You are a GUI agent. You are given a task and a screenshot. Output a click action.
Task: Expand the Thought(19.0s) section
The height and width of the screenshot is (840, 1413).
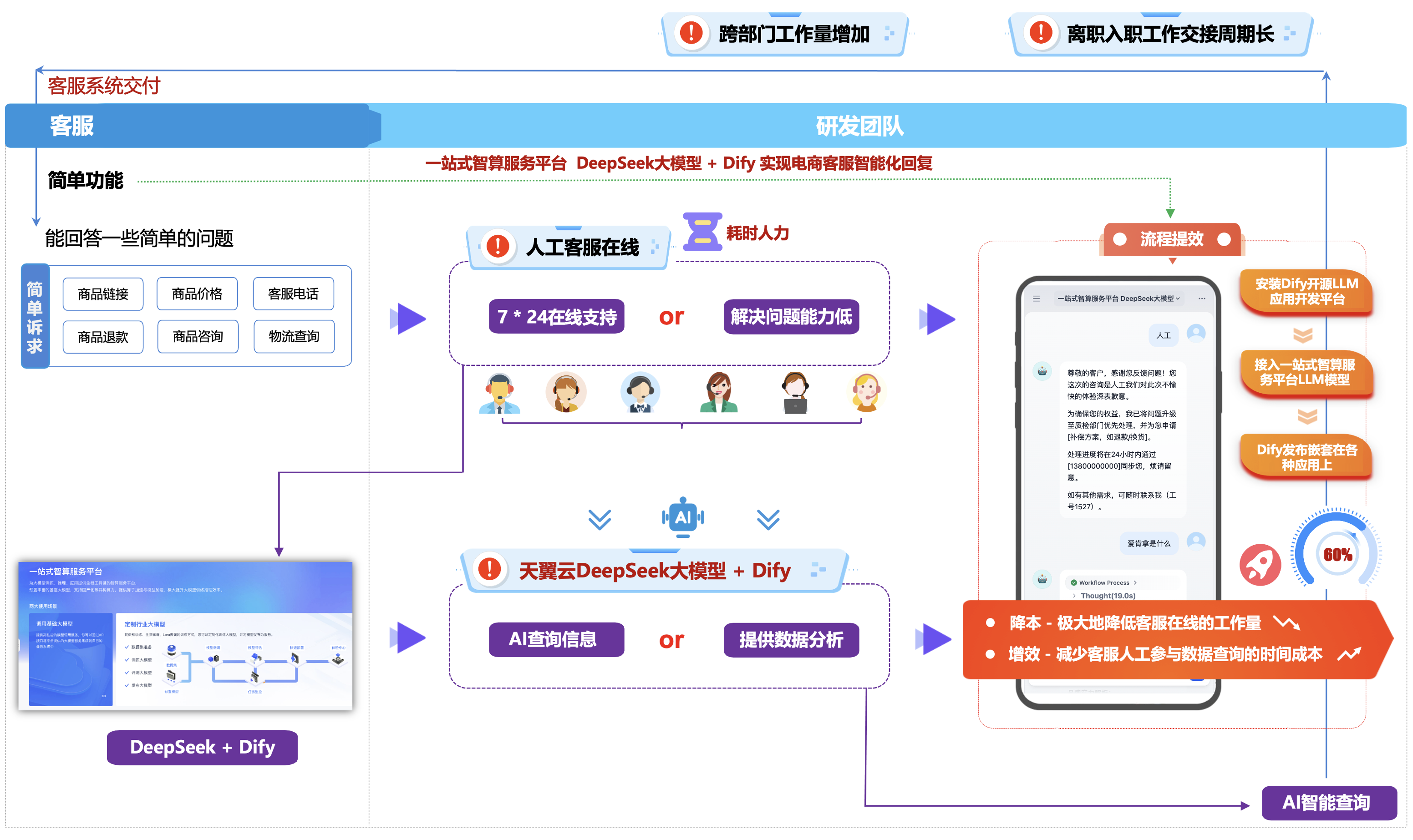[1103, 596]
